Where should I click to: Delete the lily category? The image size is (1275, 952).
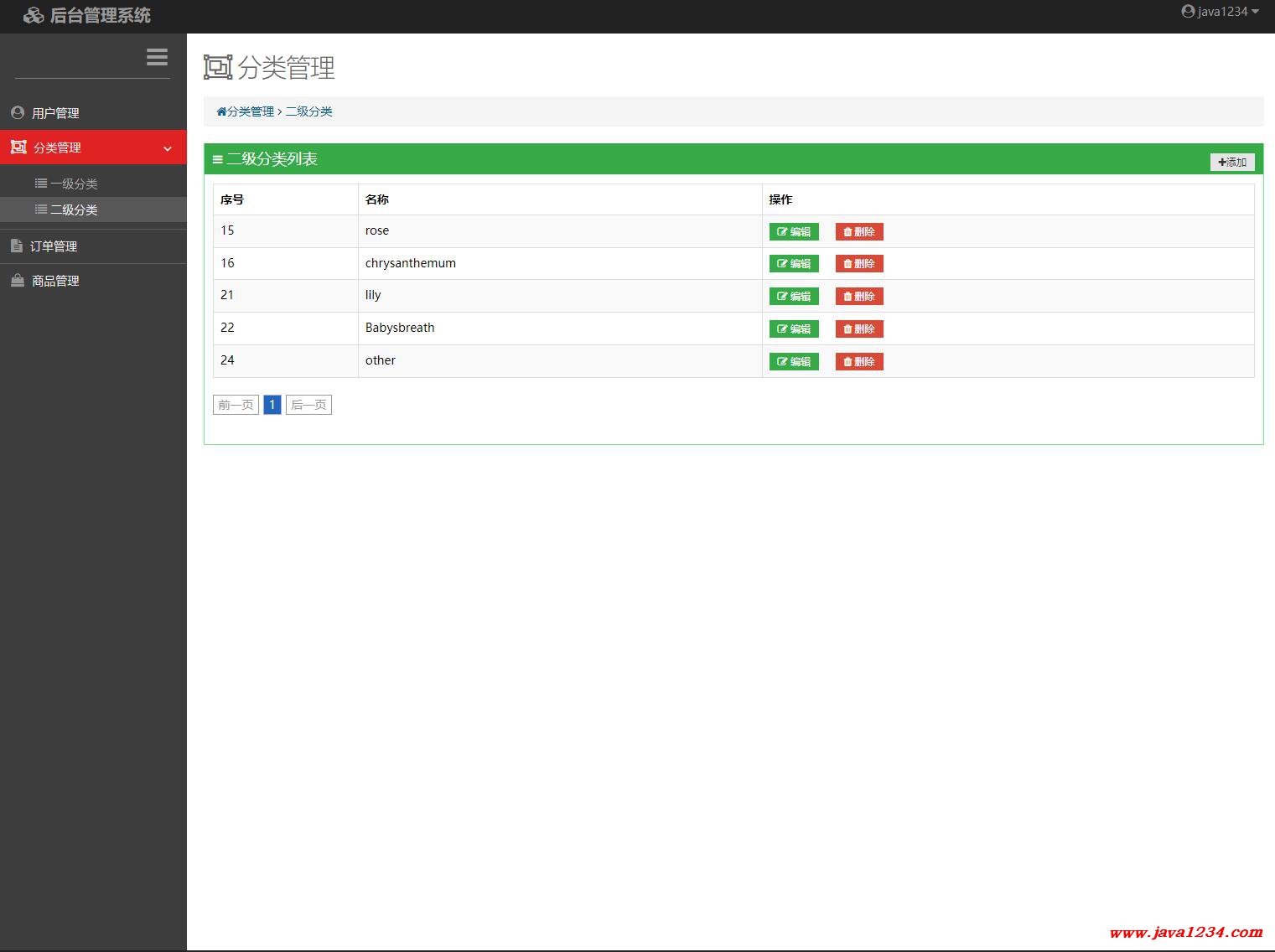tap(859, 297)
